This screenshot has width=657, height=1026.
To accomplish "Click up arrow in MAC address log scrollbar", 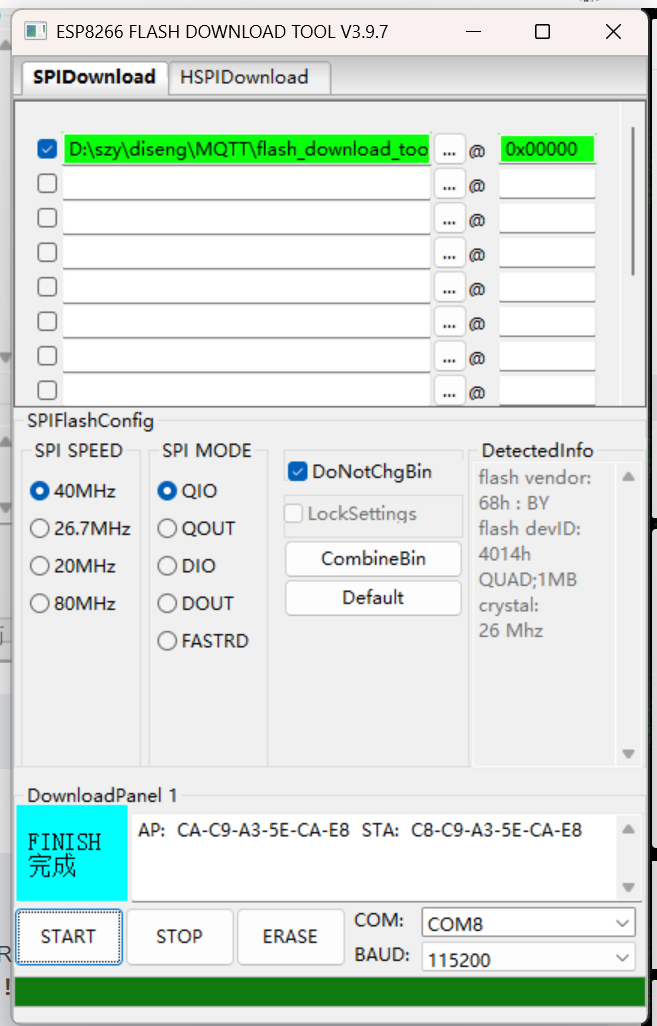I will (628, 829).
